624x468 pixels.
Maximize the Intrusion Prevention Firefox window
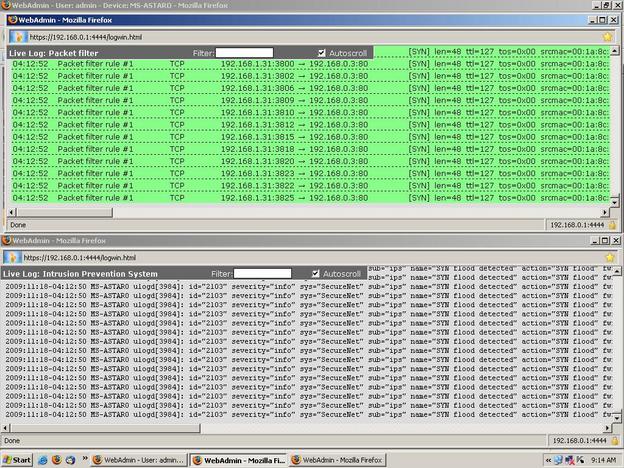(x=605, y=240)
